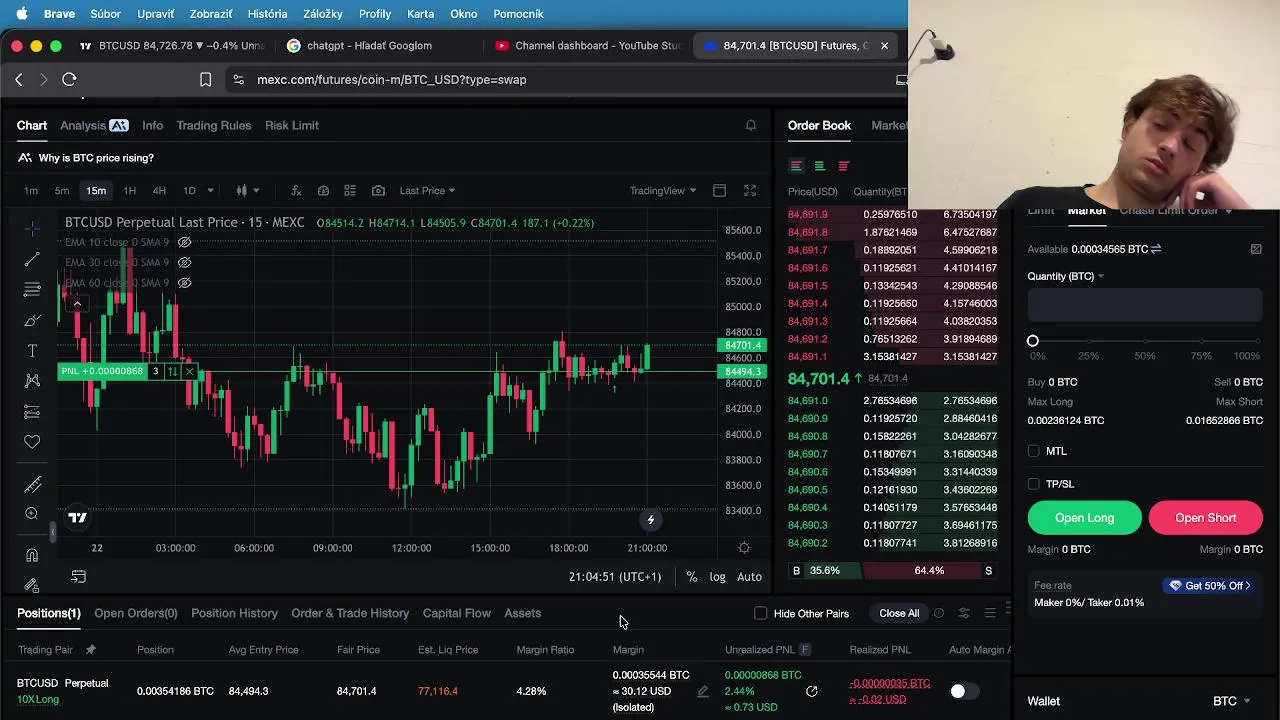
Task: Collapse the indicator legend arrow
Action: click(x=76, y=303)
